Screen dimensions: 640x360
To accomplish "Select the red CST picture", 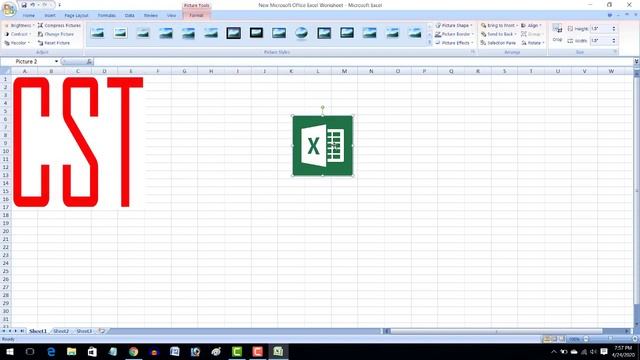I will (78, 142).
